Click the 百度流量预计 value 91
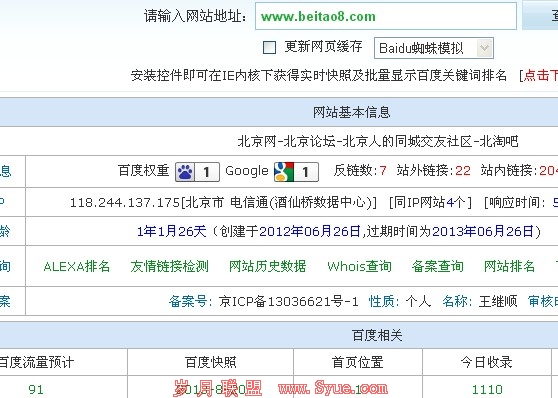The height and width of the screenshot is (398, 558). [x=36, y=389]
